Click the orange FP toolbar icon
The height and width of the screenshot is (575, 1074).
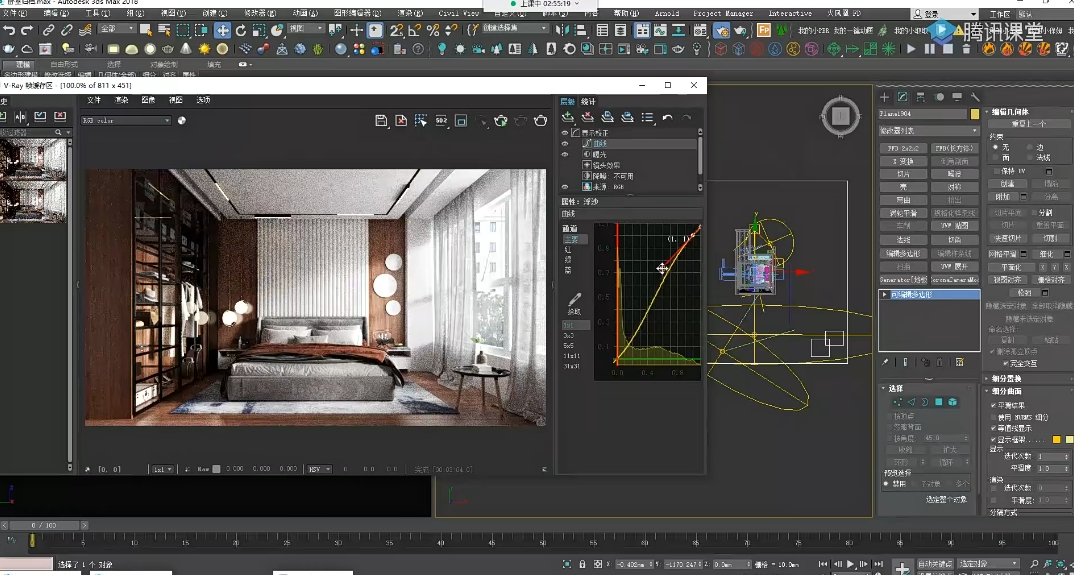764,30
